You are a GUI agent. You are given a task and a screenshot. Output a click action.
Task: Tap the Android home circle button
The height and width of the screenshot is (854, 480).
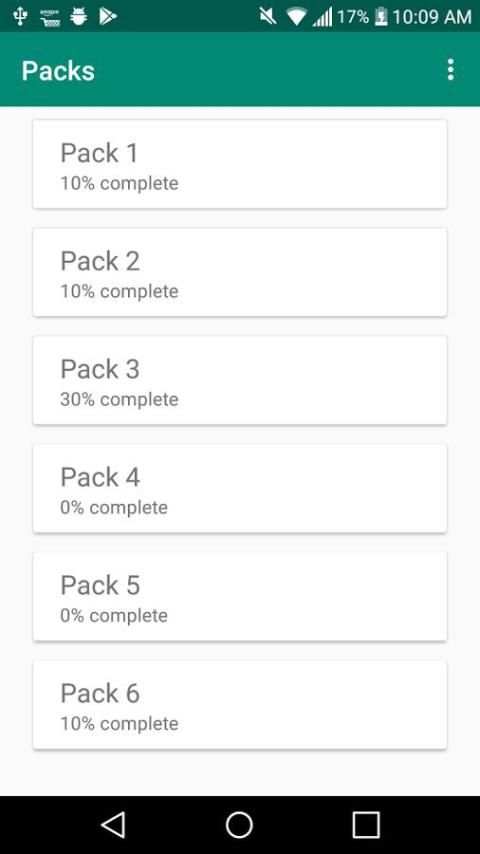[x=239, y=825]
